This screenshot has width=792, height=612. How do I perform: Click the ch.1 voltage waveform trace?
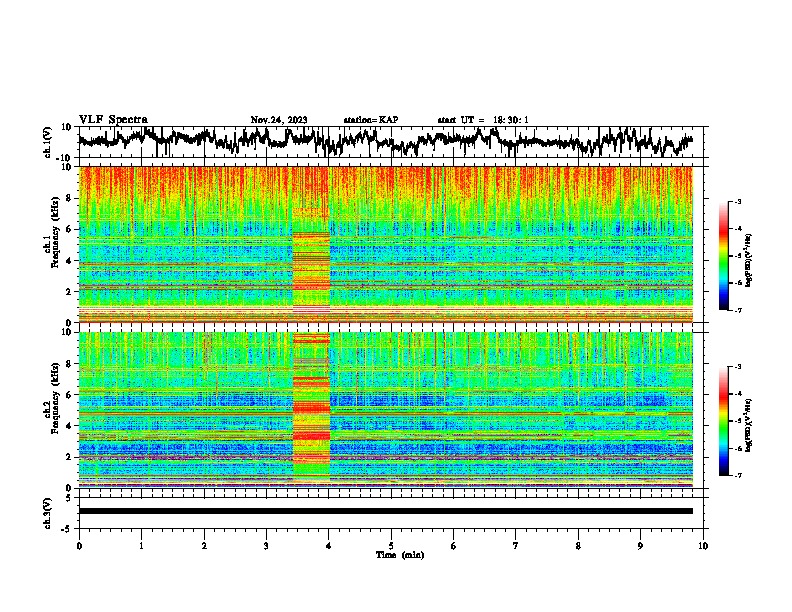click(x=385, y=141)
